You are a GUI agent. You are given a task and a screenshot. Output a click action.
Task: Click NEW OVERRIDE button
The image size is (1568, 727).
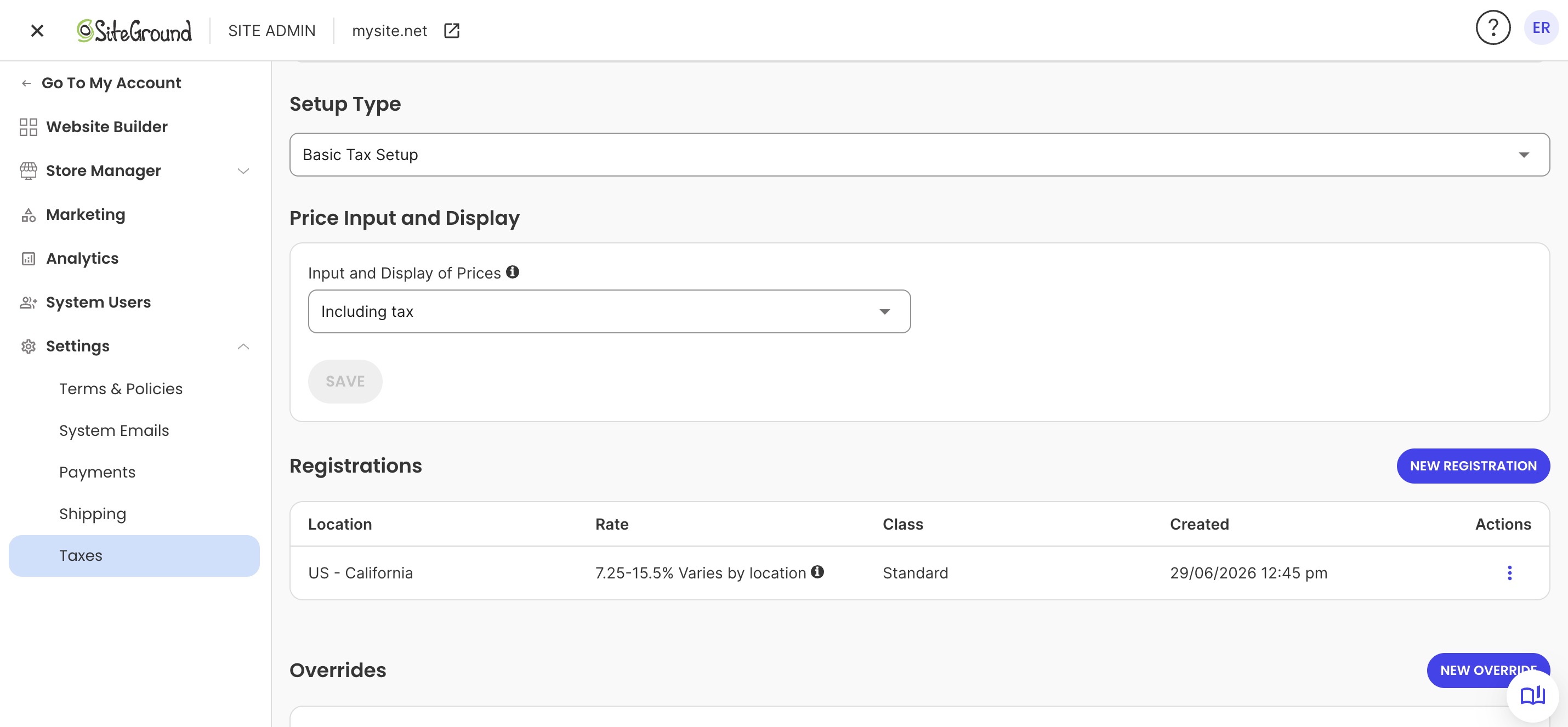point(1487,671)
